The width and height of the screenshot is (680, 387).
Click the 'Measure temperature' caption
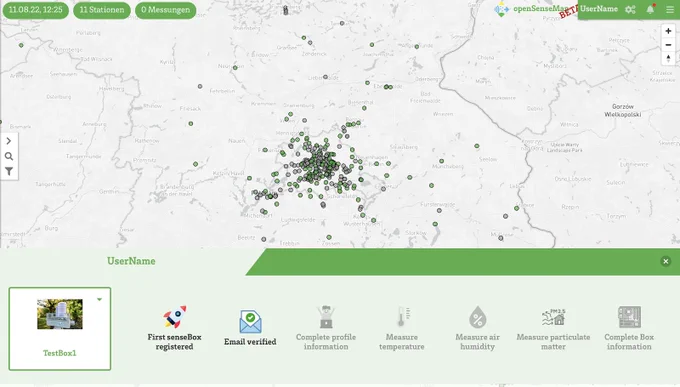[402, 342]
